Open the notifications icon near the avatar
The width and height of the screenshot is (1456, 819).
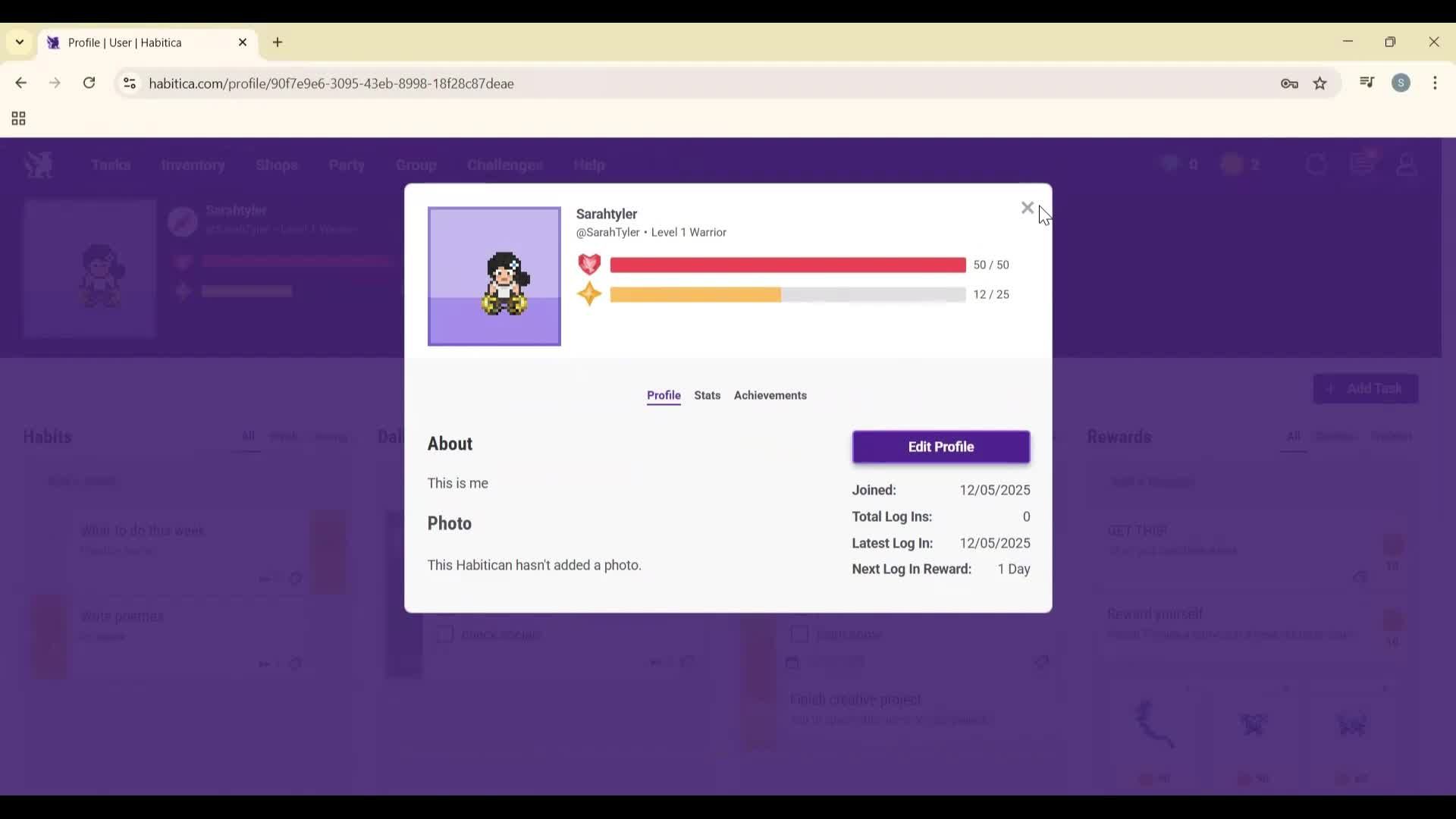click(1363, 164)
